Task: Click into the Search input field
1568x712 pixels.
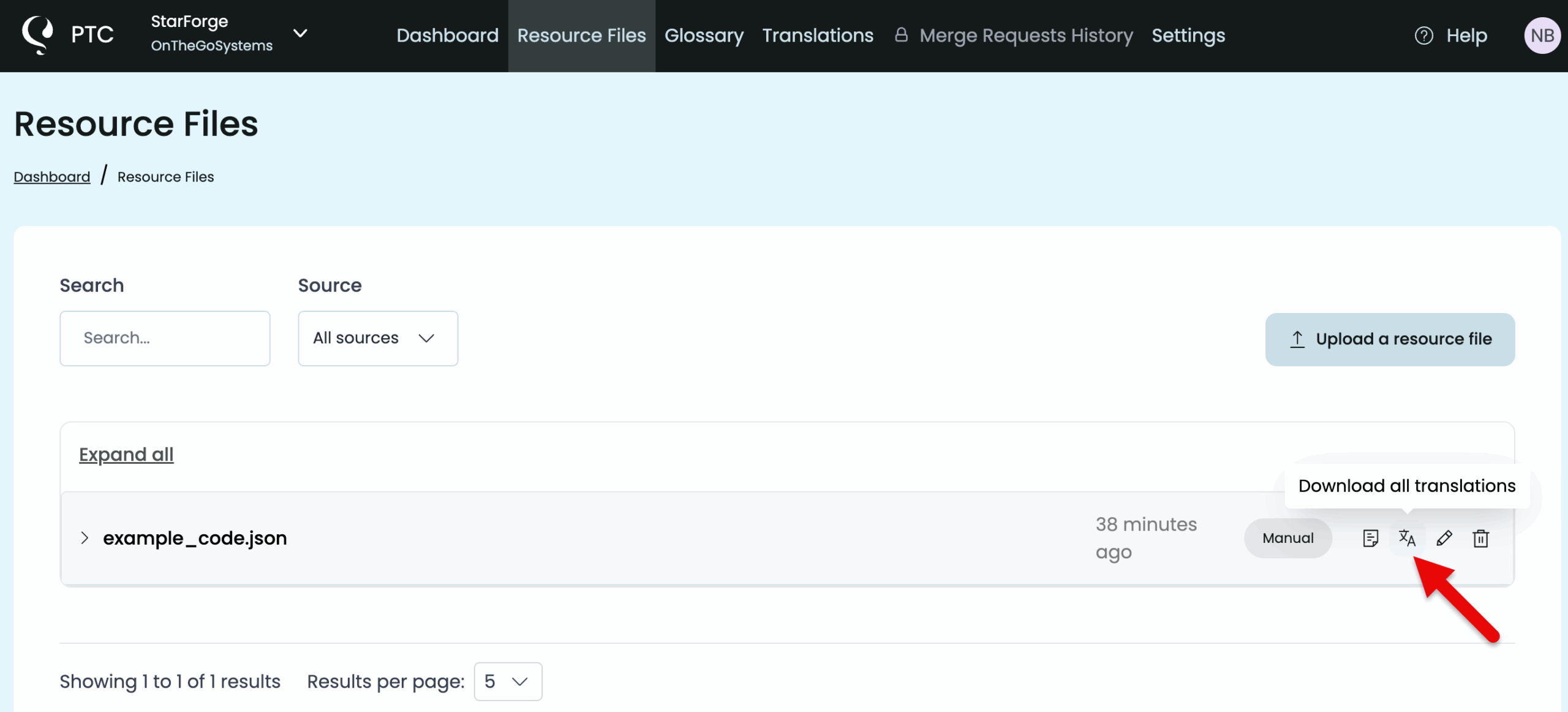Action: click(x=164, y=338)
